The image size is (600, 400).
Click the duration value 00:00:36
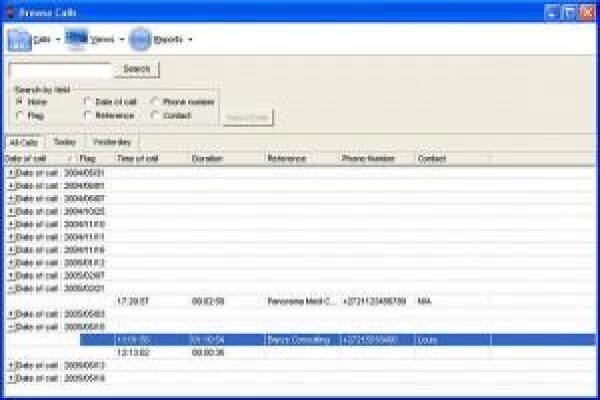click(208, 353)
